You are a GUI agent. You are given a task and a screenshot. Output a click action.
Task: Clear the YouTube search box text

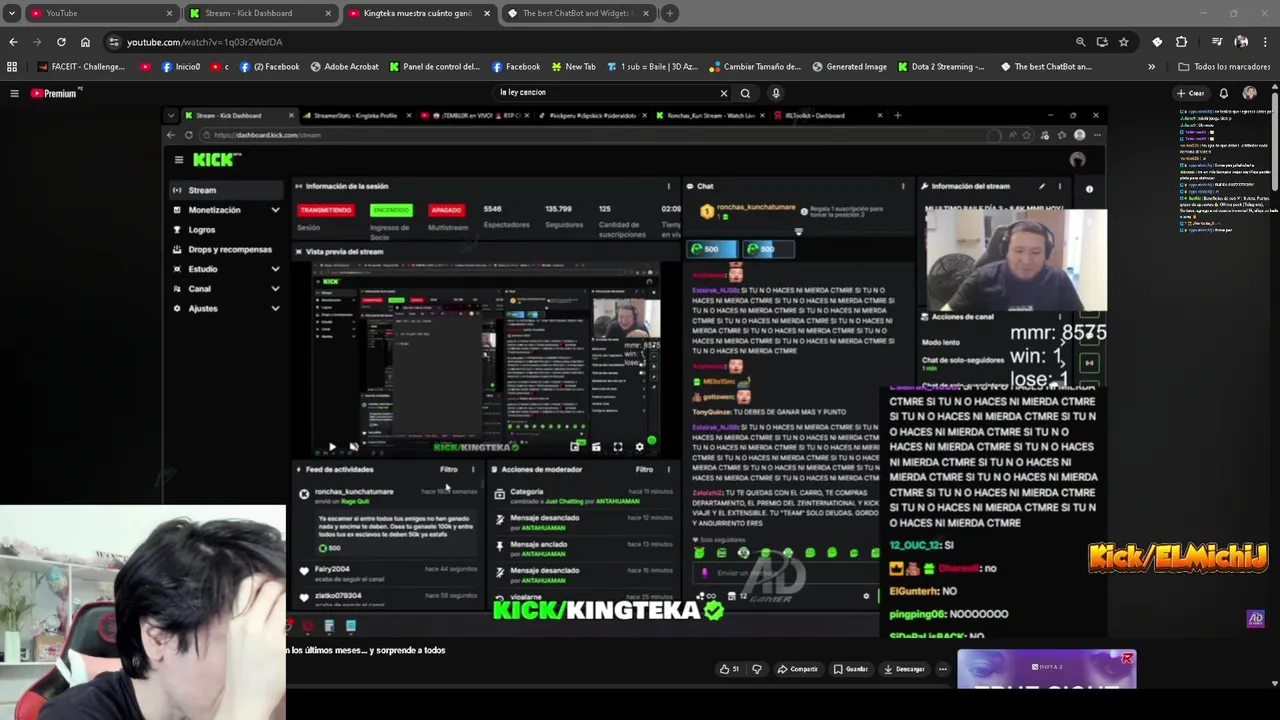tap(724, 93)
